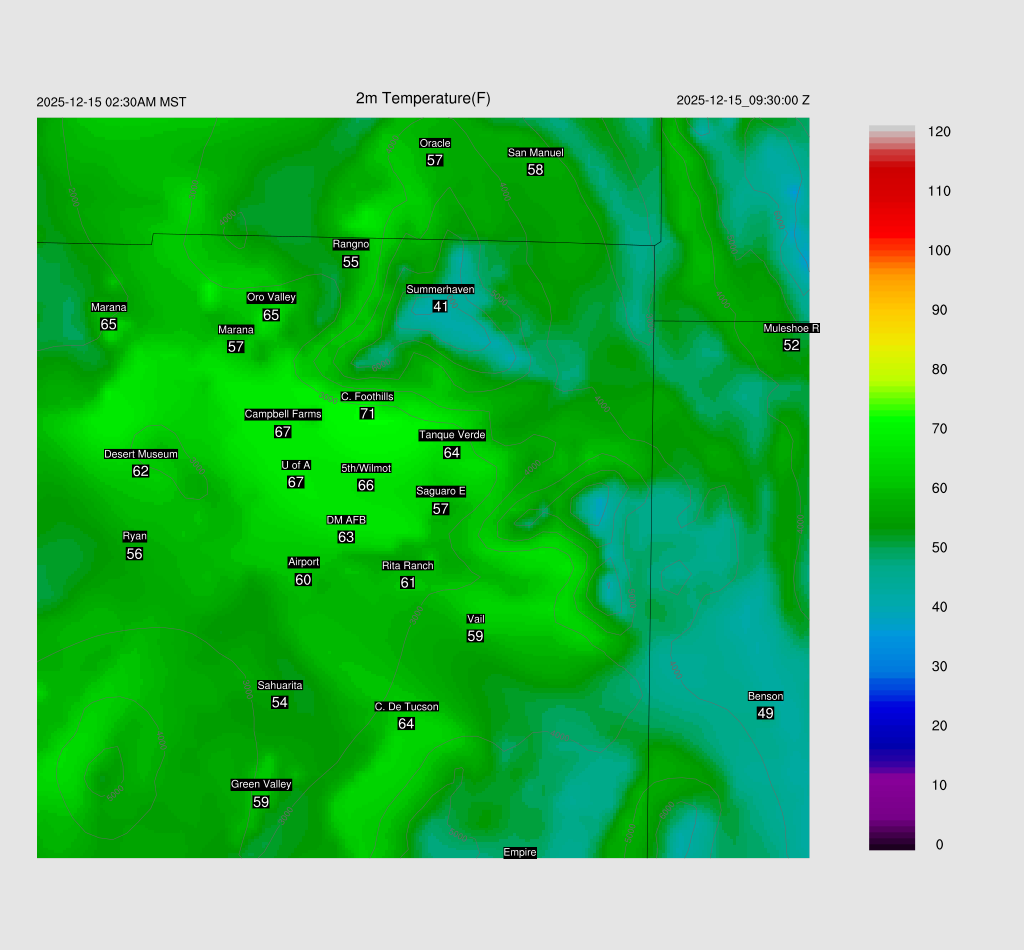1024x950 pixels.
Task: Click the Sahuarita station label
Action: (280, 685)
